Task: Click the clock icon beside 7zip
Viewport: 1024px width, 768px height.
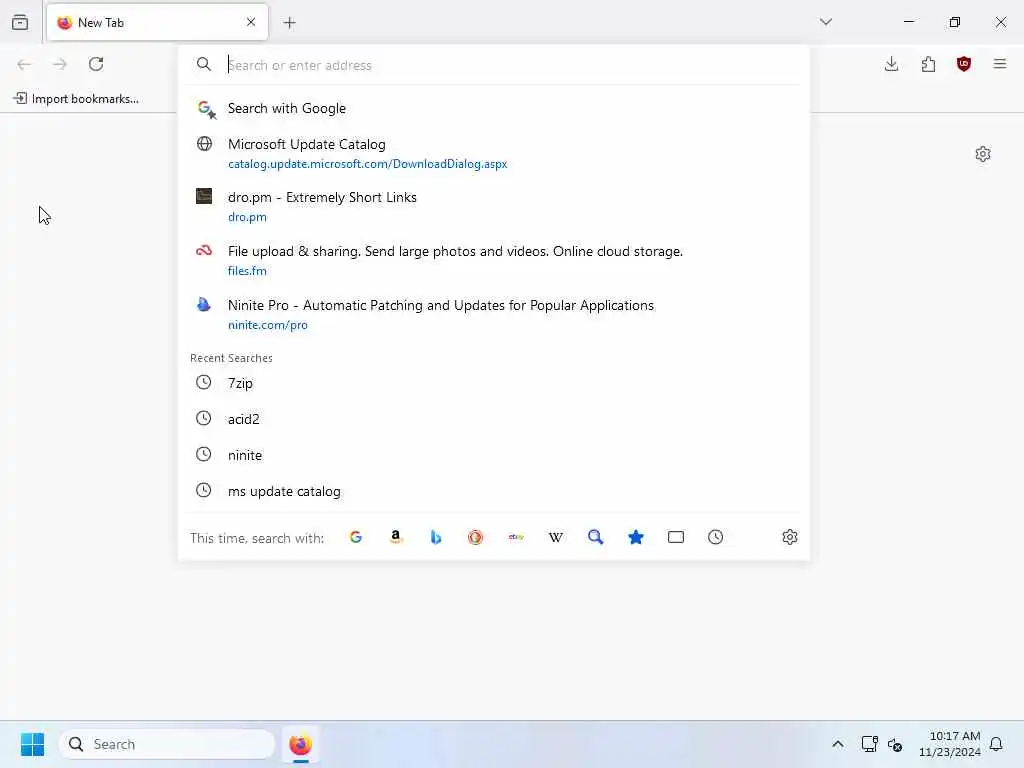Action: coord(204,383)
